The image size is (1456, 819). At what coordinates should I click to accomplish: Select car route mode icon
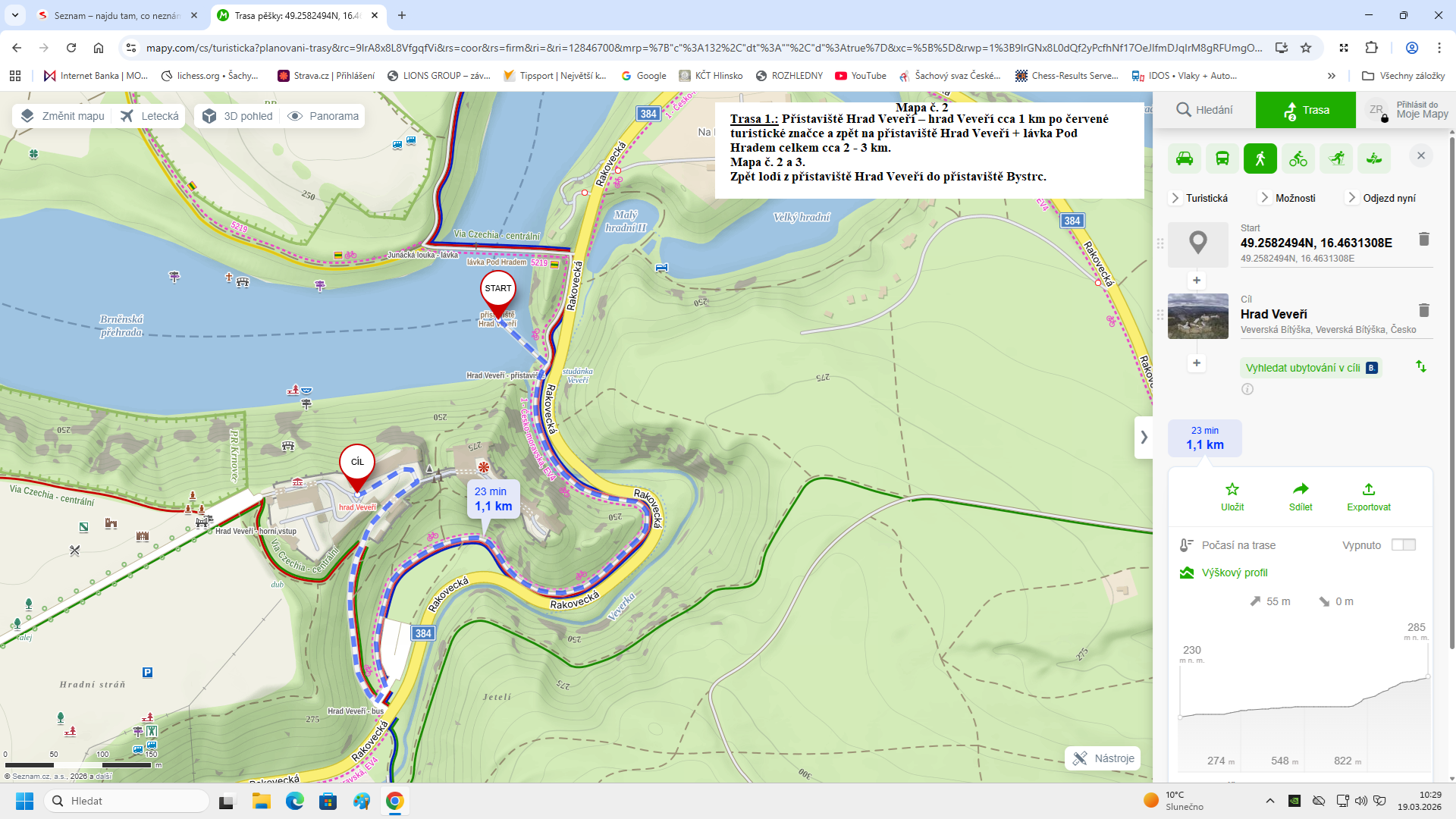coord(1185,158)
